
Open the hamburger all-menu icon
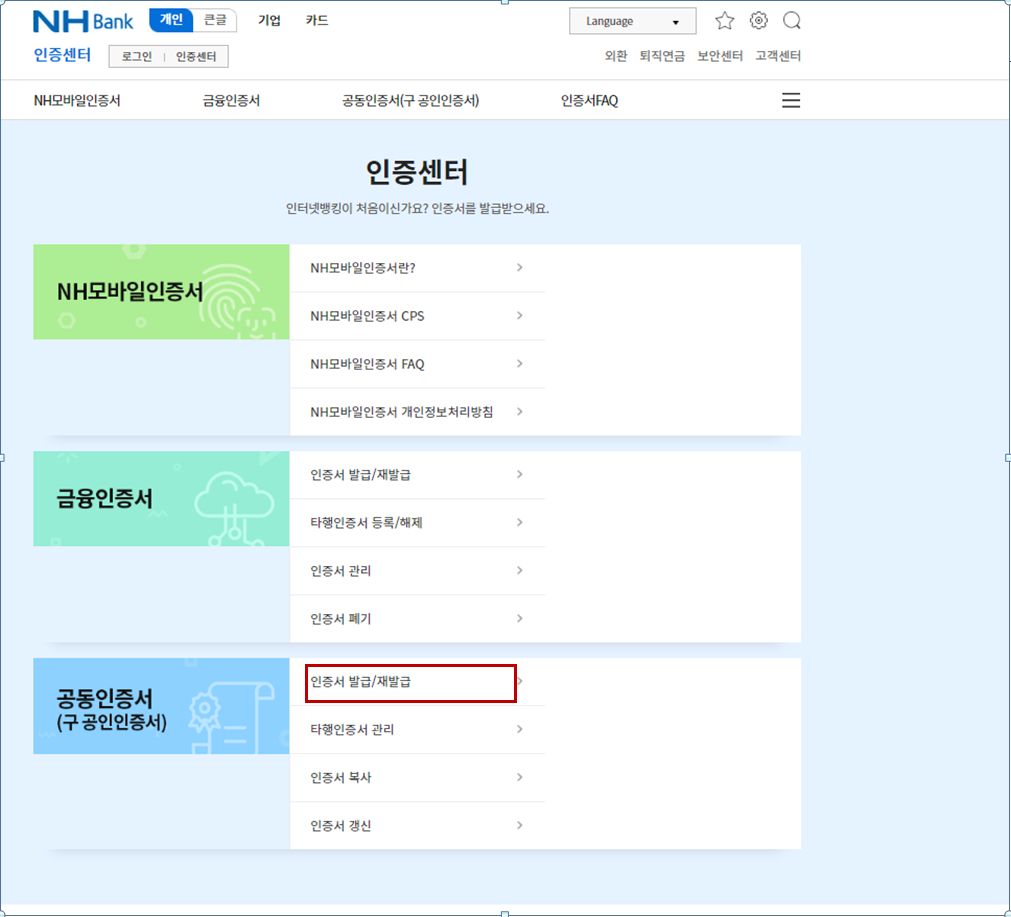791,100
